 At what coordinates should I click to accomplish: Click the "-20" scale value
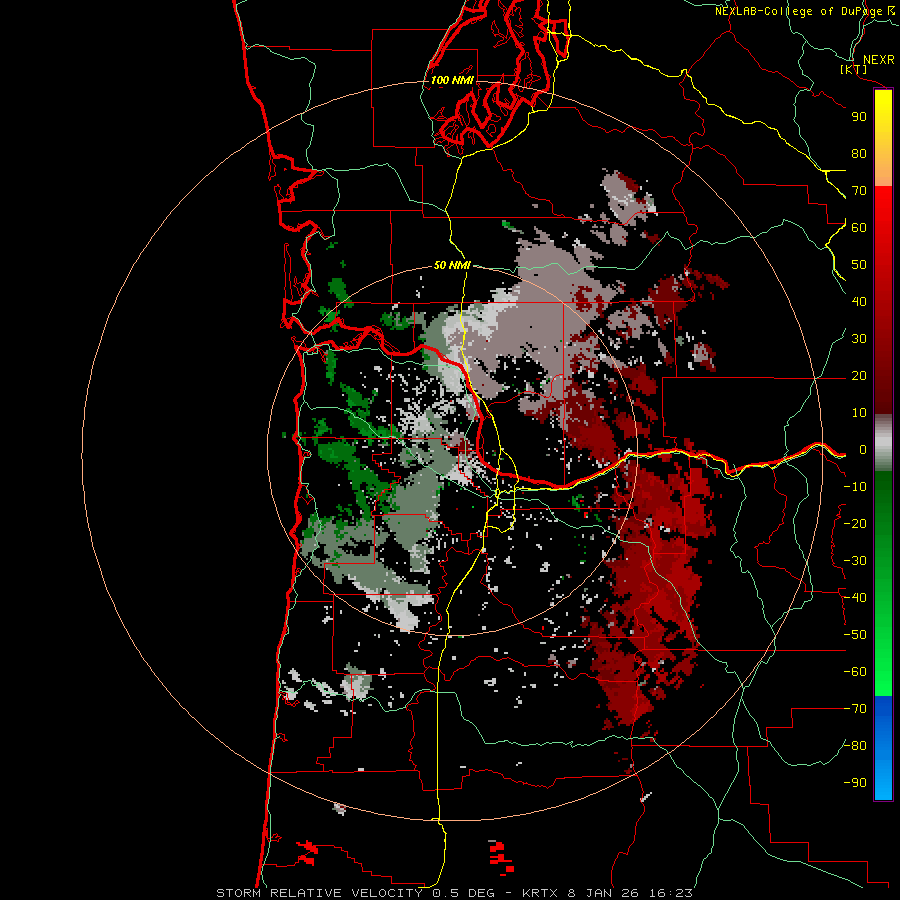[x=855, y=524]
